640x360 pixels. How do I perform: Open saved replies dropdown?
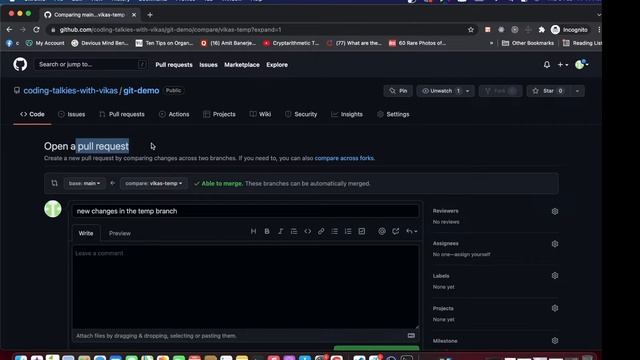coord(411,231)
